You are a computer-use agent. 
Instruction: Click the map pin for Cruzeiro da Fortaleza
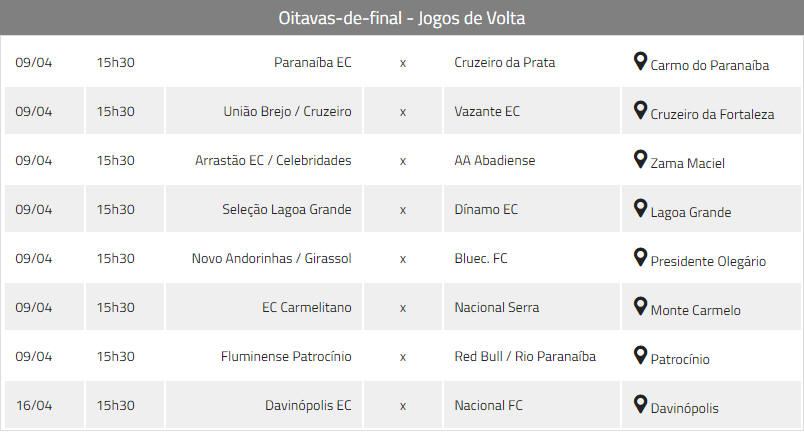point(640,110)
